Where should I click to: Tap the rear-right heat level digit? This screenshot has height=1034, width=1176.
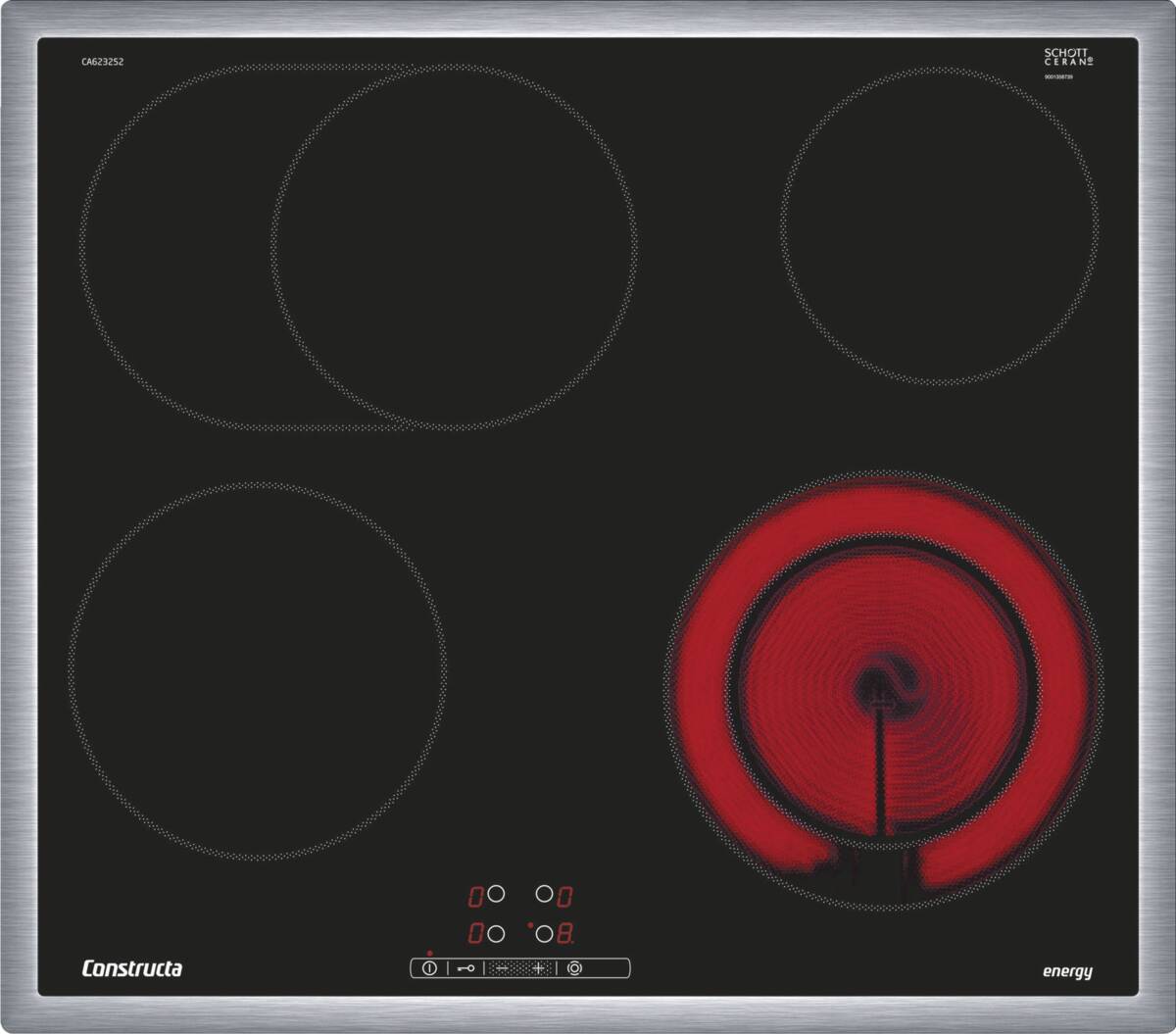coord(565,895)
